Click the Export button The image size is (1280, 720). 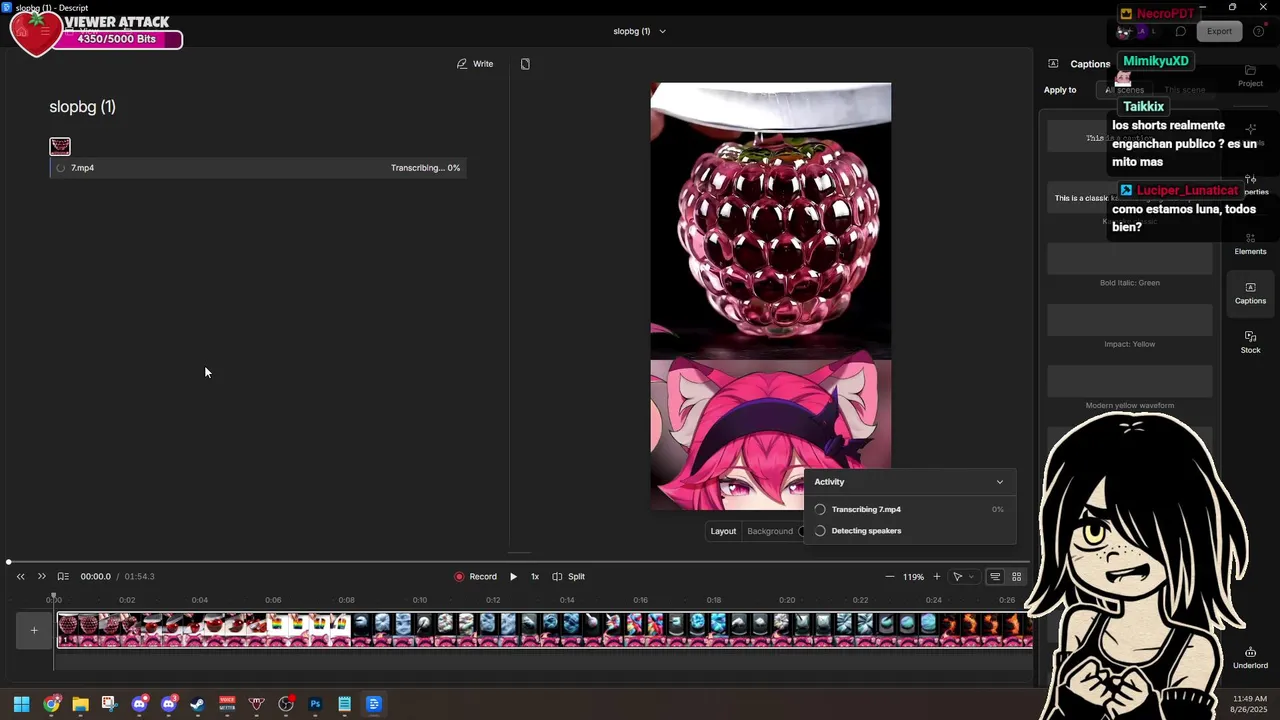tap(1219, 31)
